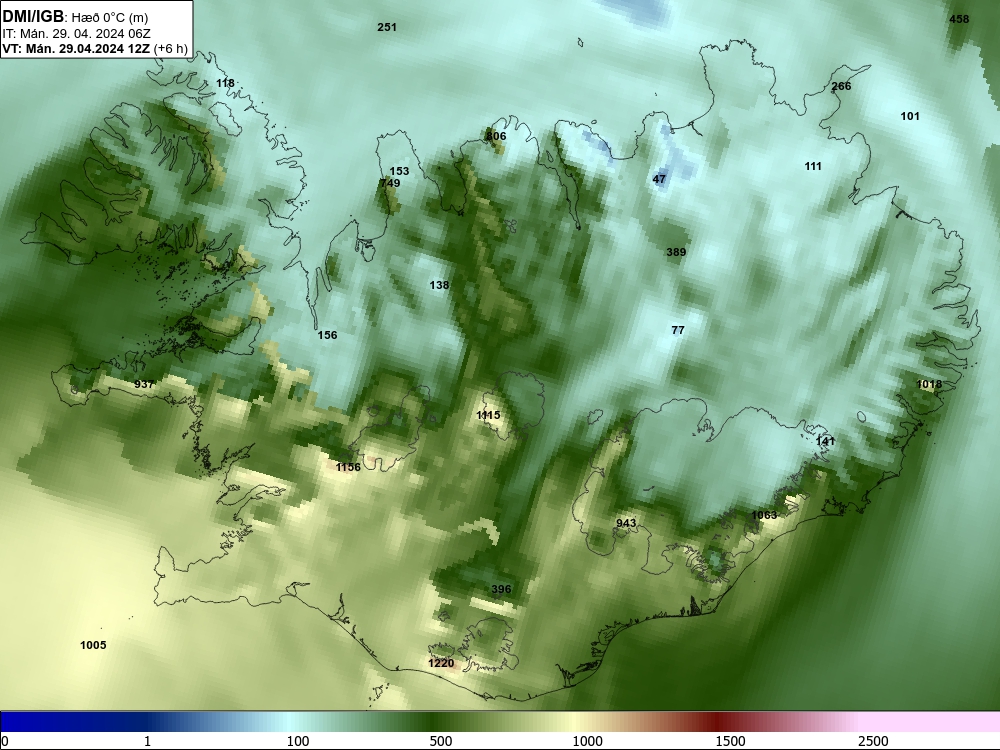Click the legend tick label 1
Screen dimensions: 1000x750
coord(147,741)
